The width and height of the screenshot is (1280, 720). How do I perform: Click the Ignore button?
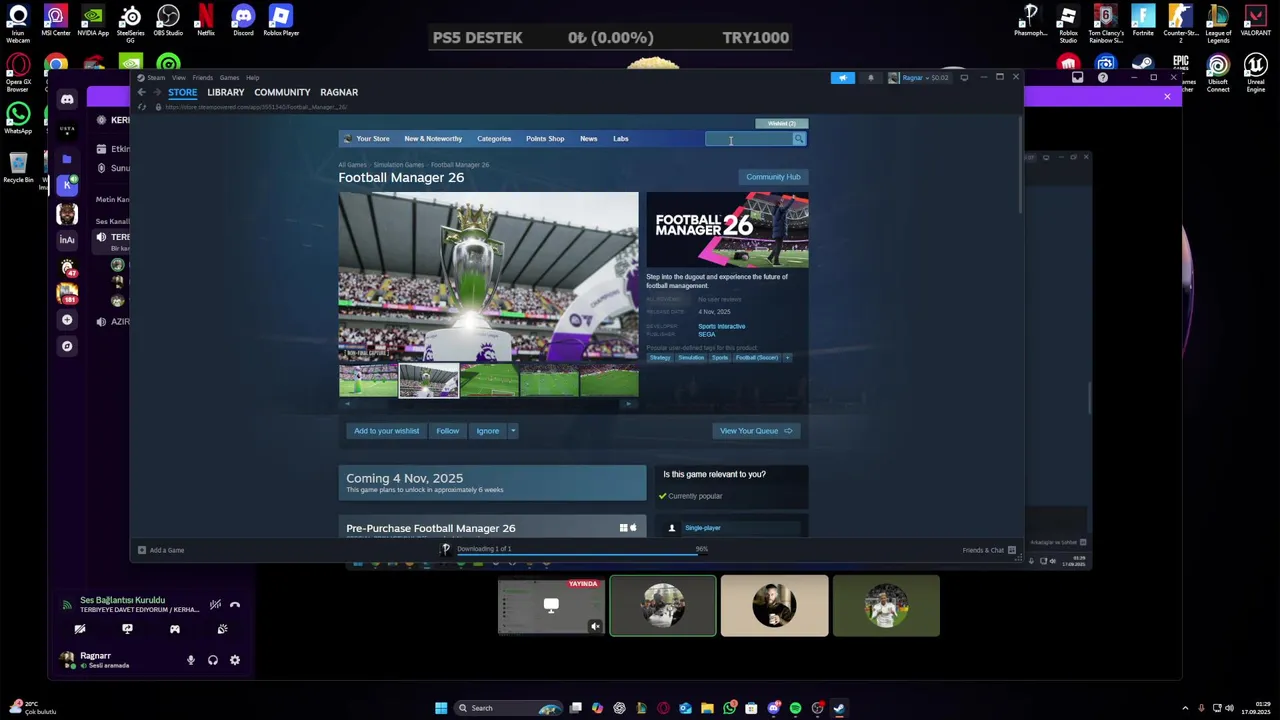pyautogui.click(x=487, y=431)
